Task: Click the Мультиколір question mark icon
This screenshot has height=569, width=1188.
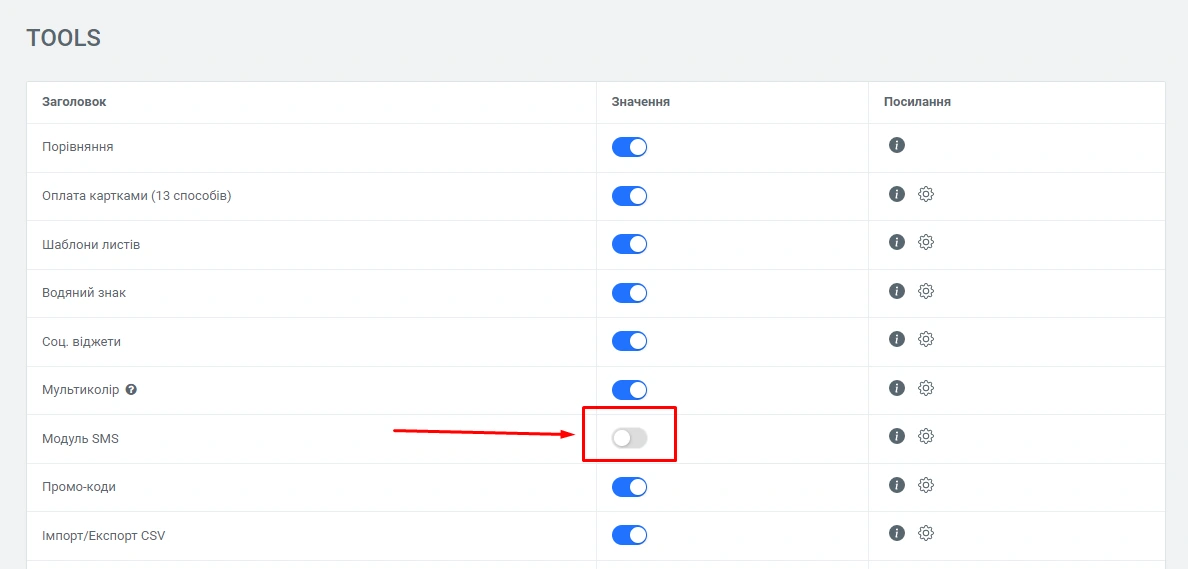Action: tap(131, 390)
